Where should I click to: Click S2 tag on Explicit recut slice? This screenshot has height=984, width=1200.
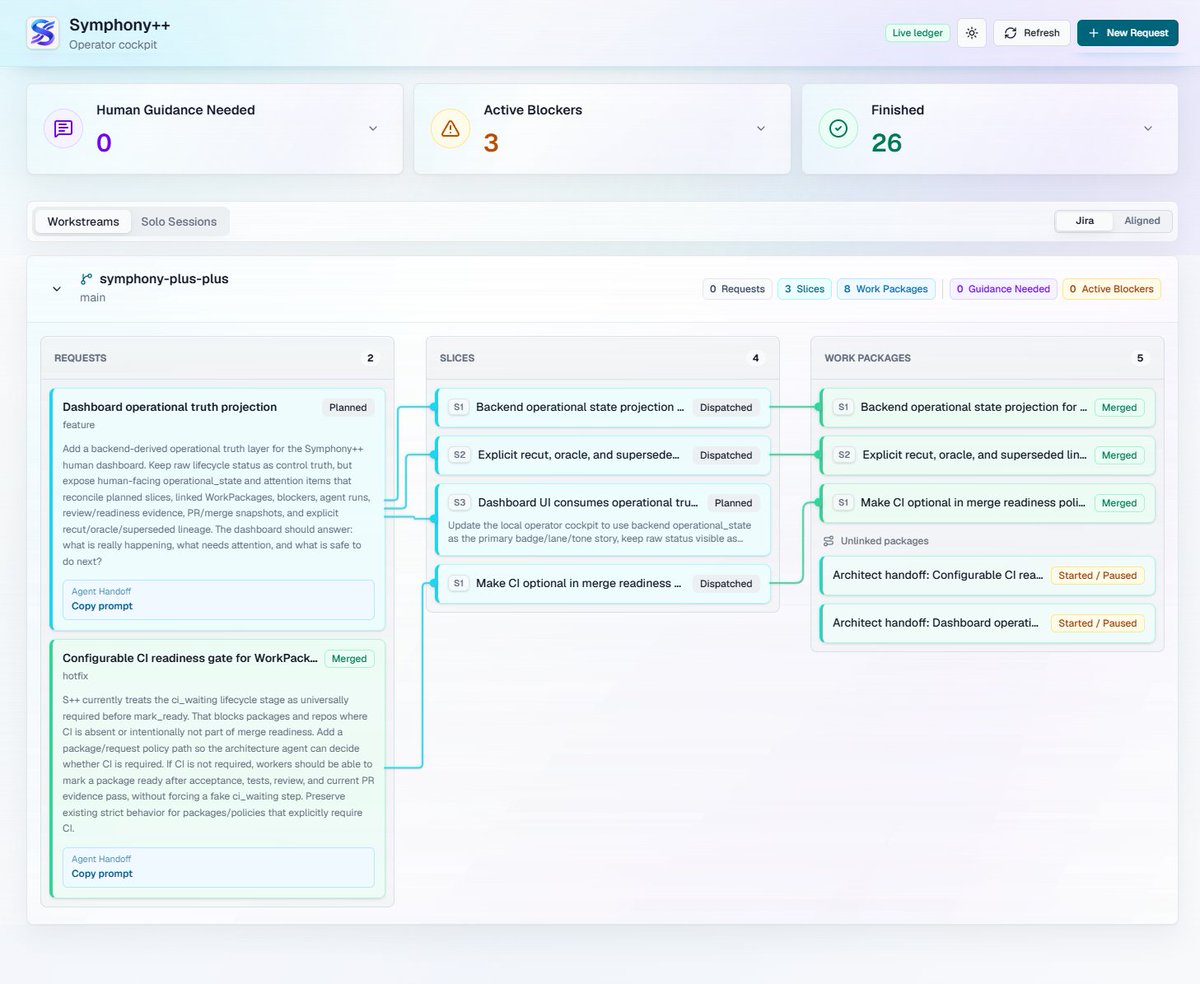(x=459, y=455)
